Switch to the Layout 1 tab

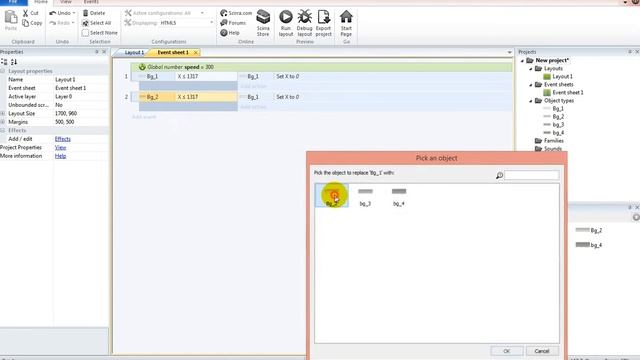(134, 53)
